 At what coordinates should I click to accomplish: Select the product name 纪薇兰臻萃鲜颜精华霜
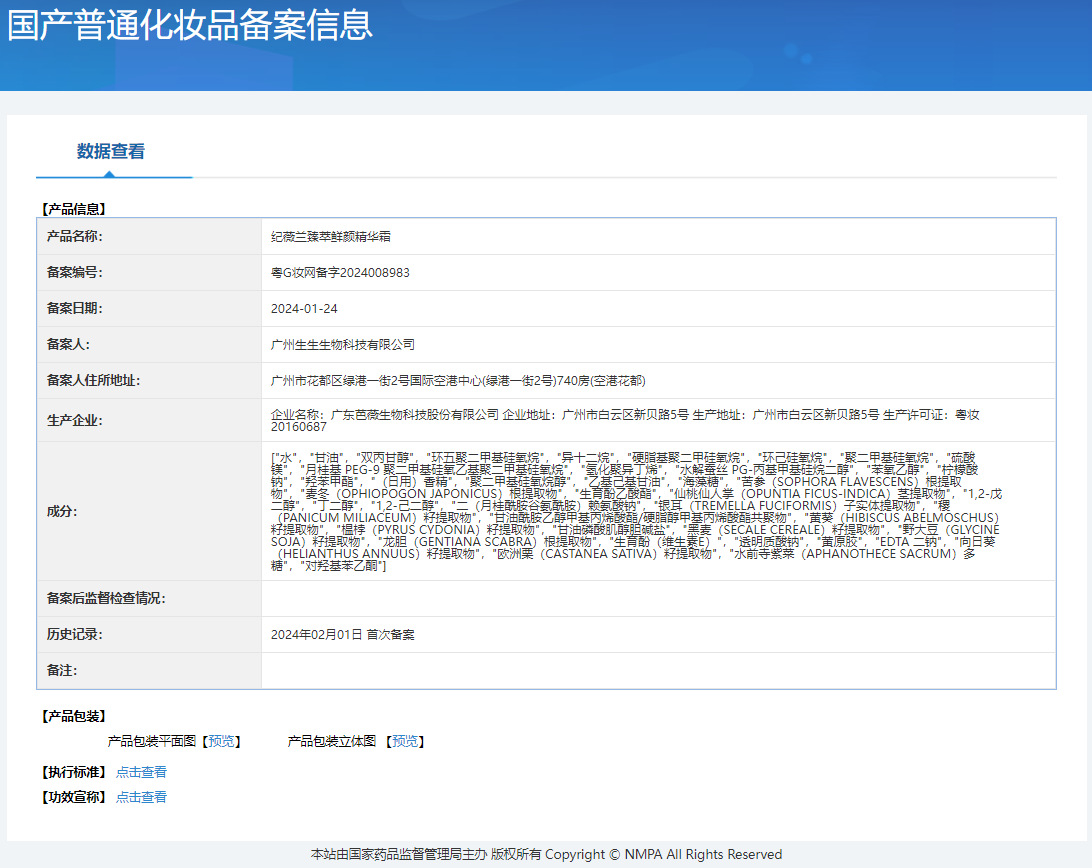330,237
